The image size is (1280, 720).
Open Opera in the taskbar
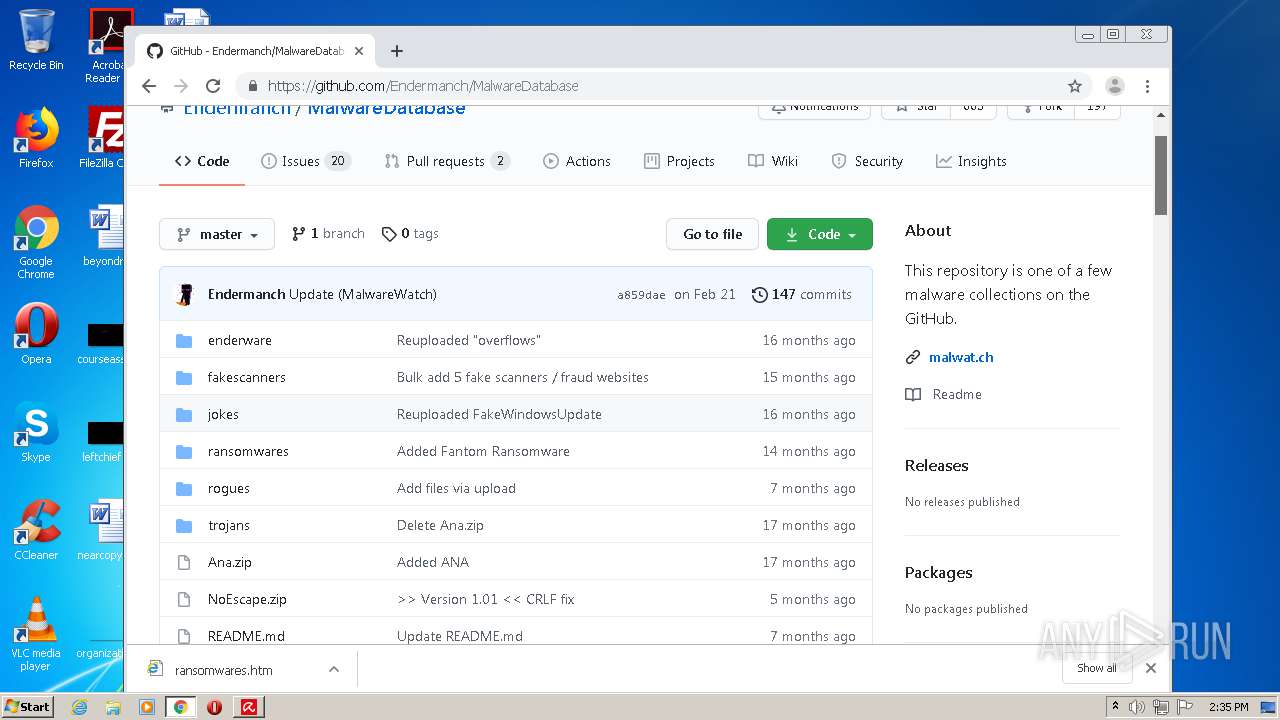(214, 707)
